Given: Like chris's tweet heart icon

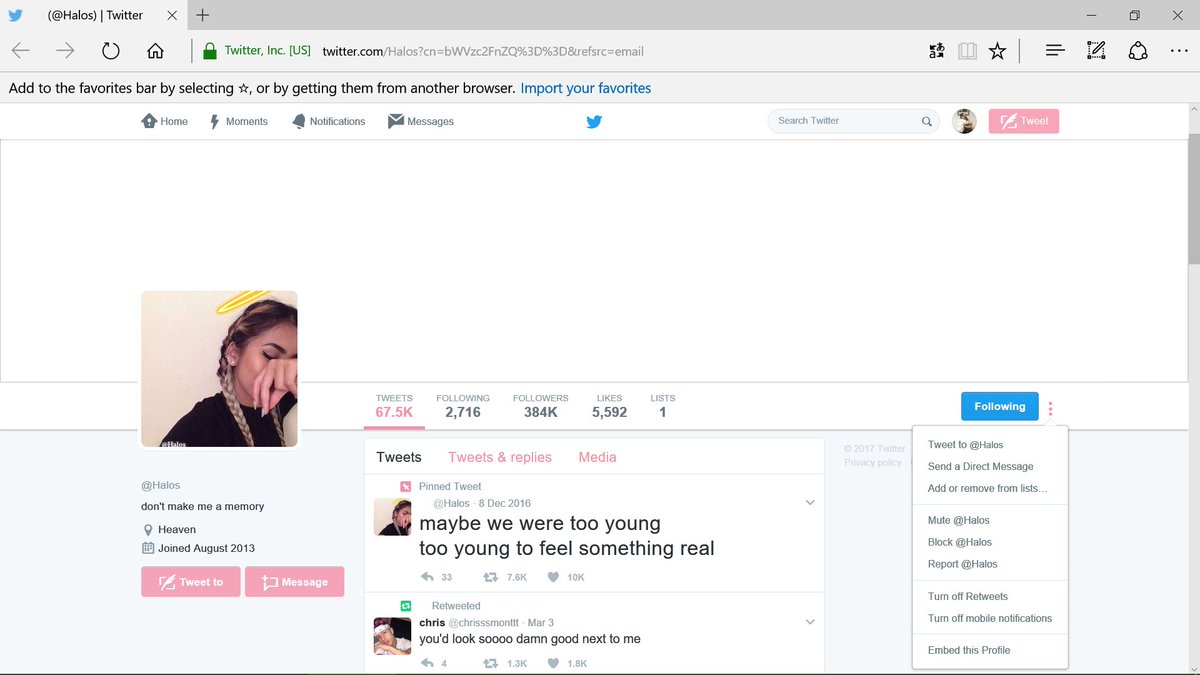Looking at the screenshot, I should [552, 663].
